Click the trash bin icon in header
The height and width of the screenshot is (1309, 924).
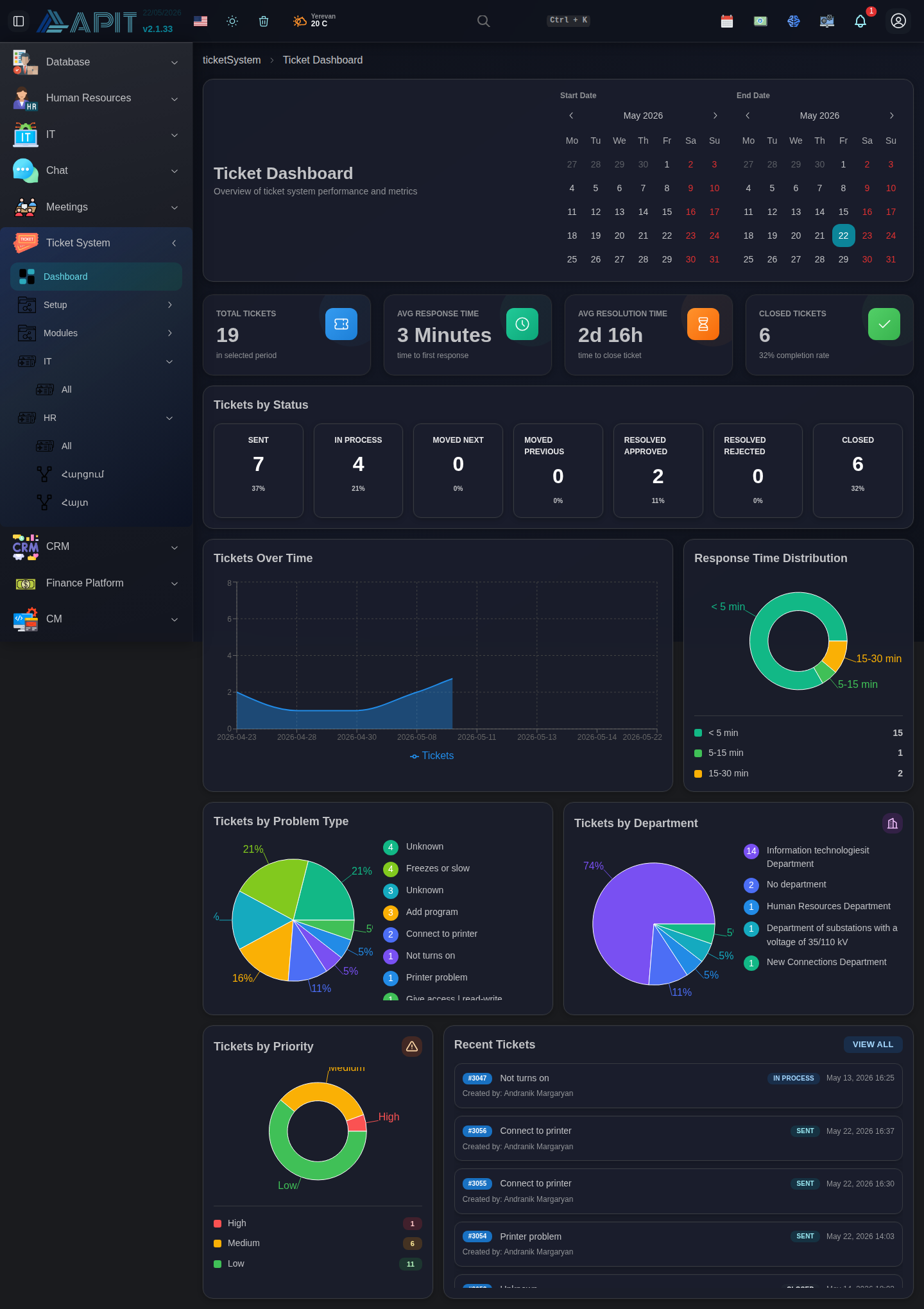point(263,21)
